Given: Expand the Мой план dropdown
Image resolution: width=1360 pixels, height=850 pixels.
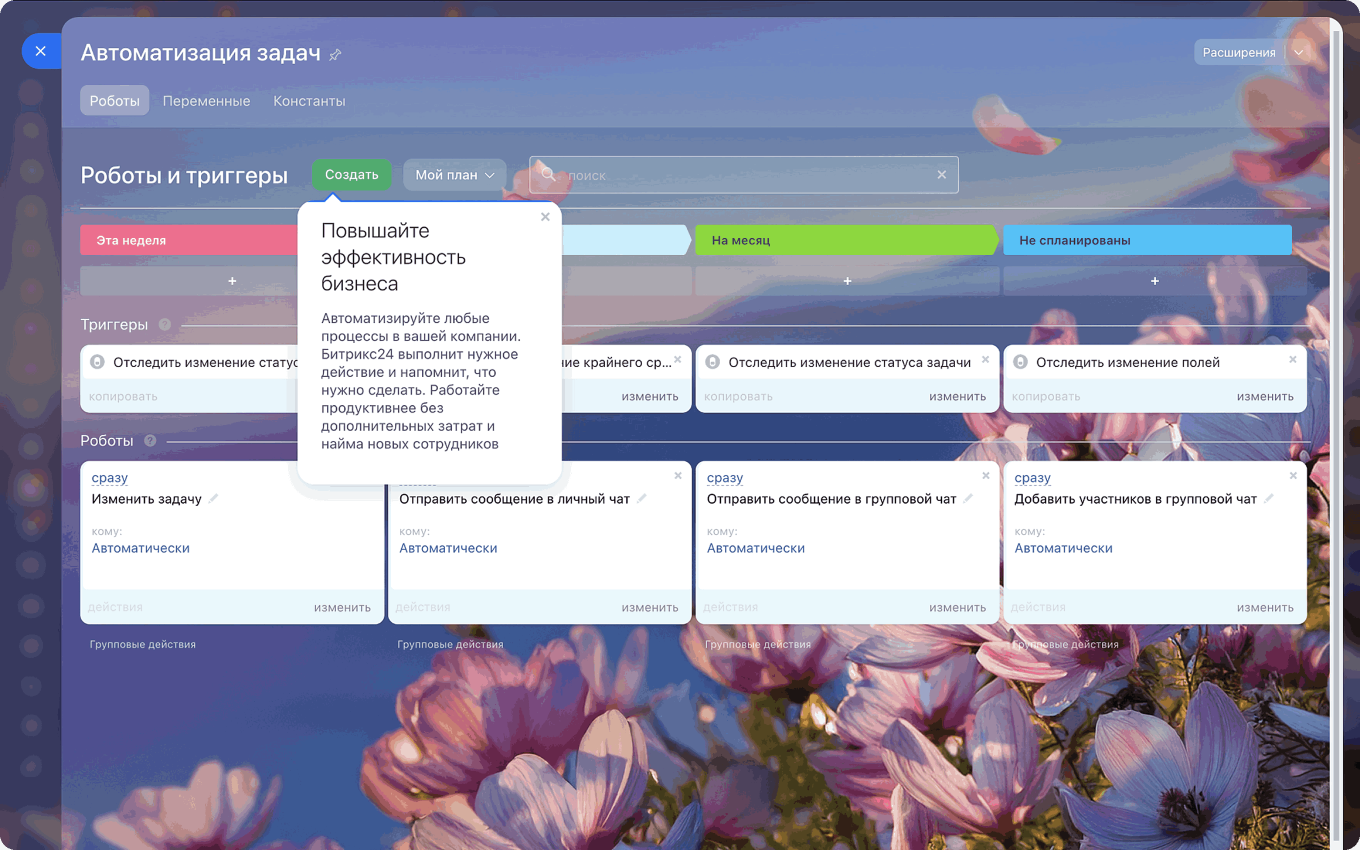Looking at the screenshot, I should 455,175.
